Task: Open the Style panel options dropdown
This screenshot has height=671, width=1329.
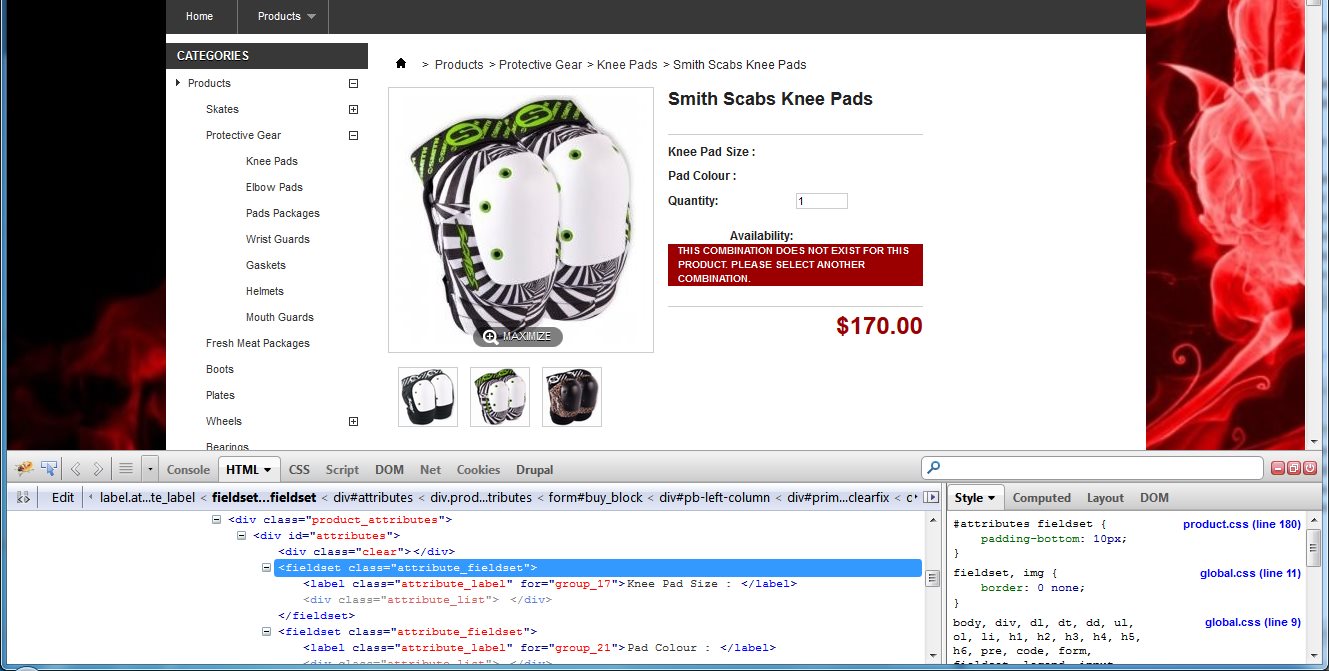Action: tap(991, 498)
